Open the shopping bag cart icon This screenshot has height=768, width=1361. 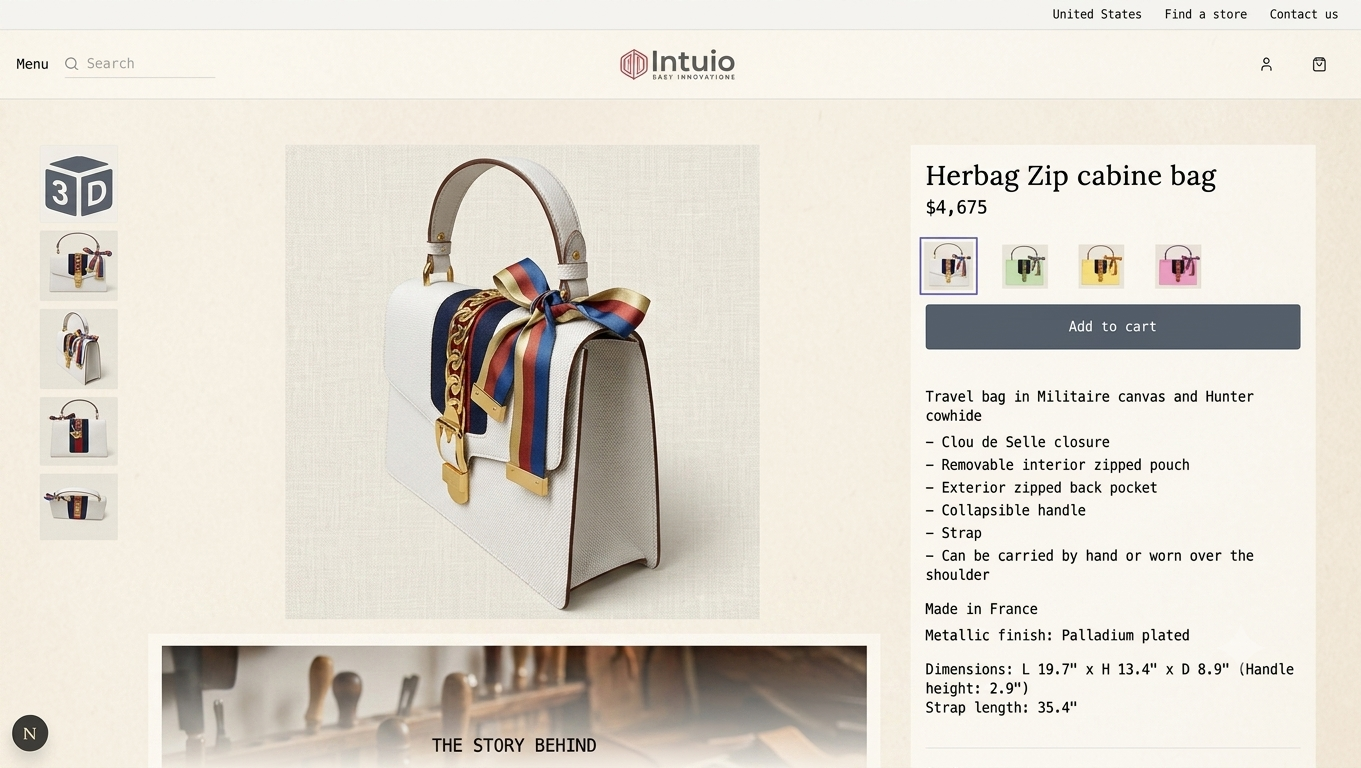[x=1319, y=64]
